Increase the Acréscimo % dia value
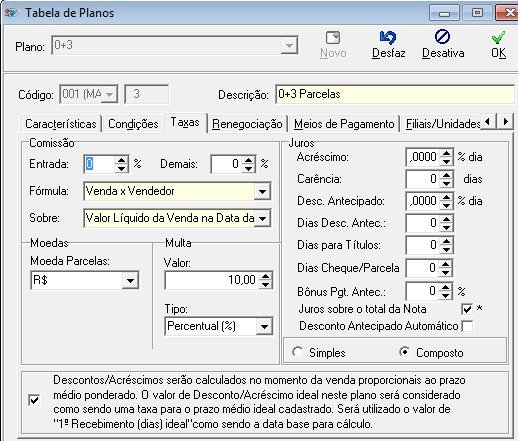 [446, 153]
